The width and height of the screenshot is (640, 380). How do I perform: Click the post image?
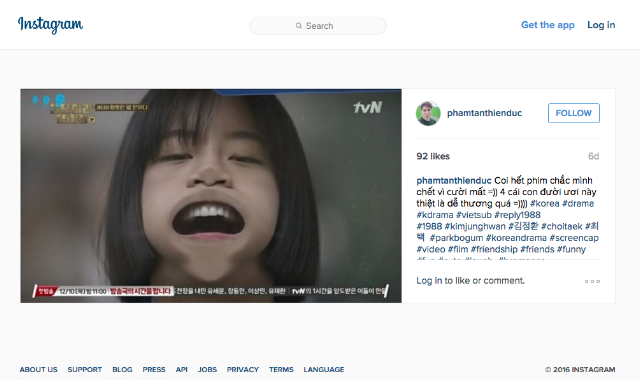(211, 196)
